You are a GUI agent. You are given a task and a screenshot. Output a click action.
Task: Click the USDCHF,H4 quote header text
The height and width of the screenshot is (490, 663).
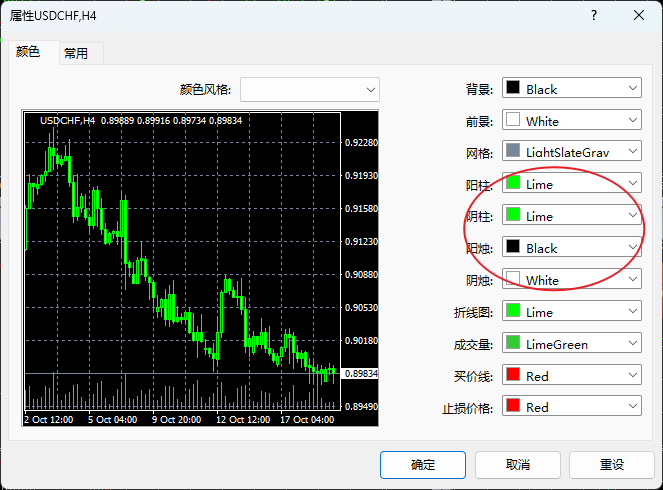(x=141, y=121)
